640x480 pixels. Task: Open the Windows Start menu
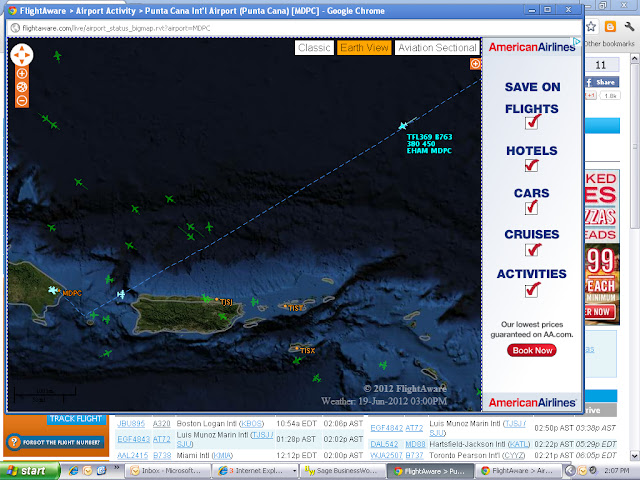click(29, 471)
